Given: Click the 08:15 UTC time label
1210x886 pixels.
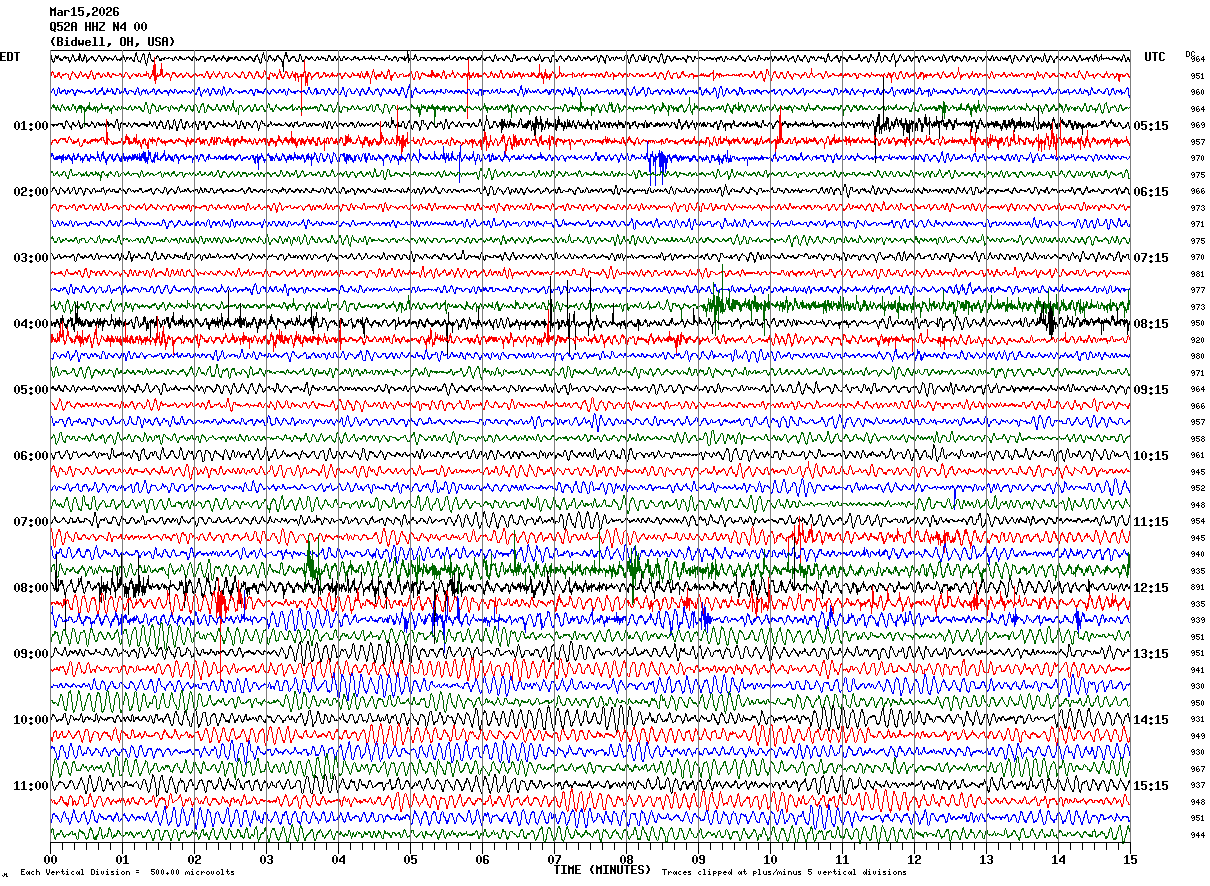Looking at the screenshot, I should pos(1152,324).
